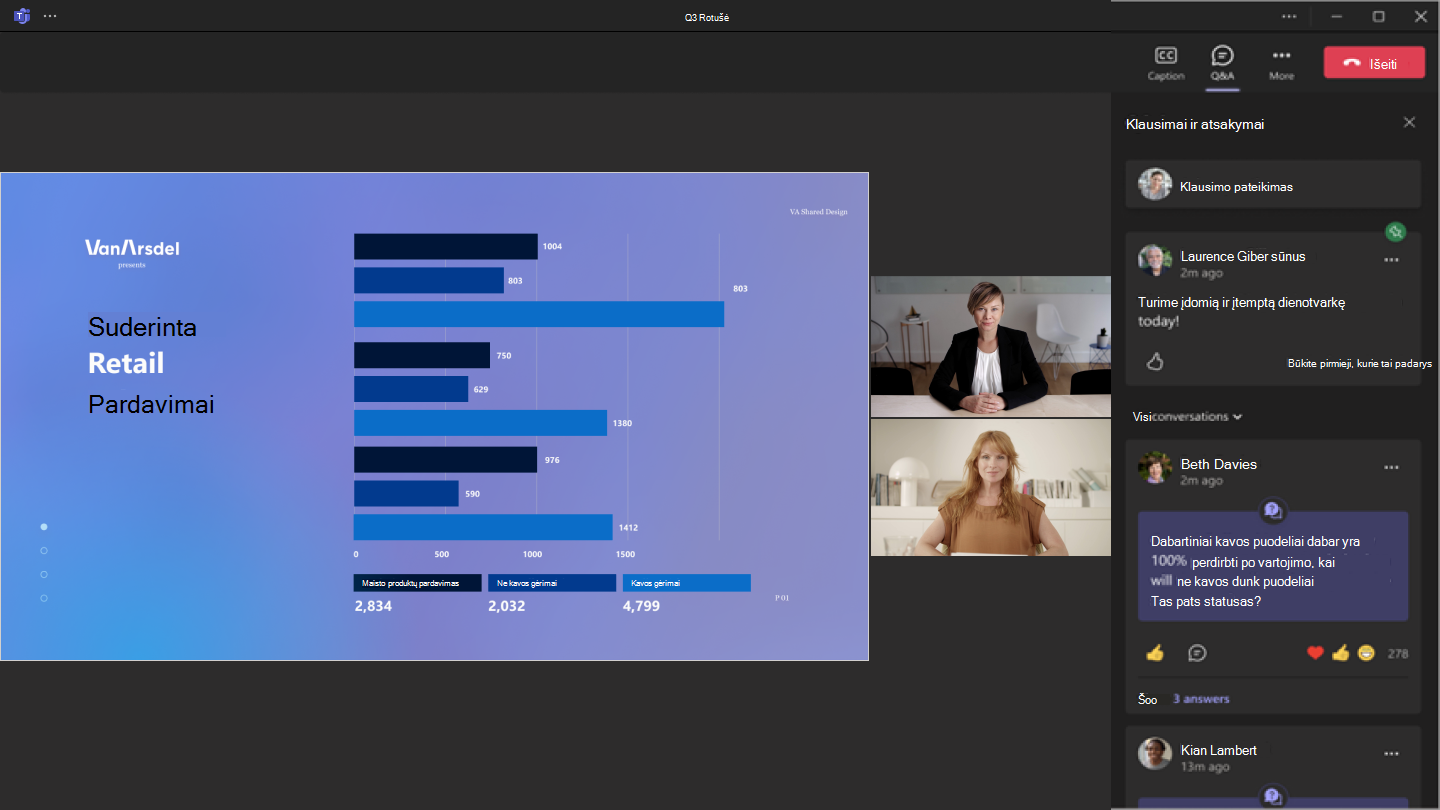Click the 'Kian Lambert' name text
The height and width of the screenshot is (810, 1440).
[1219, 750]
